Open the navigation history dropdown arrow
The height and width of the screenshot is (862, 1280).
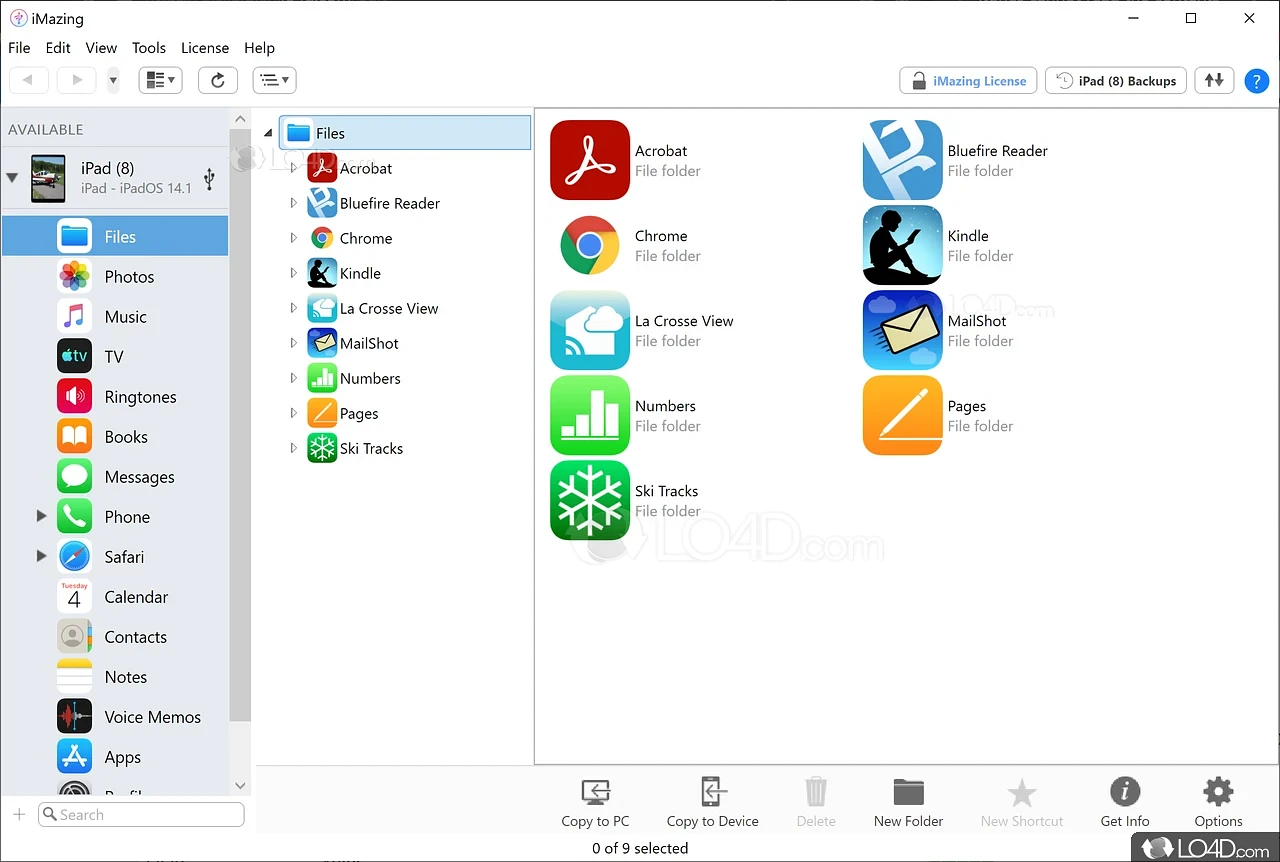(113, 80)
